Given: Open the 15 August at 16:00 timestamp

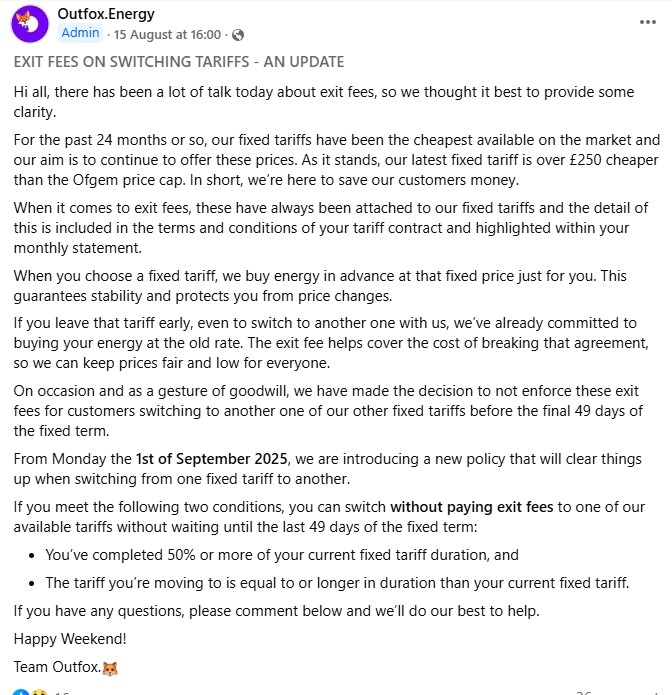Looking at the screenshot, I should 167,35.
